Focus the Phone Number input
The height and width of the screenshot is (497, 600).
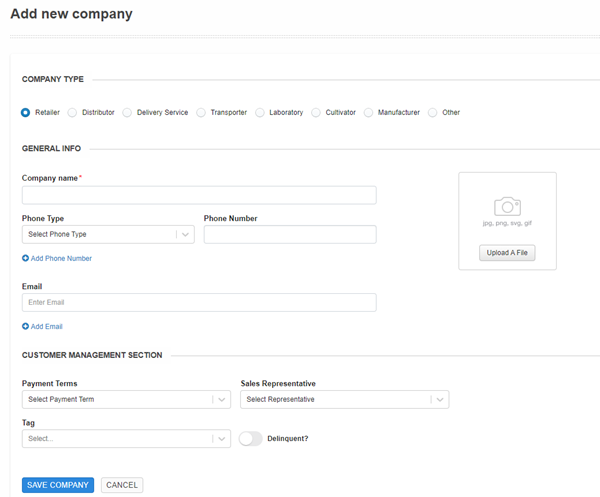[290, 234]
